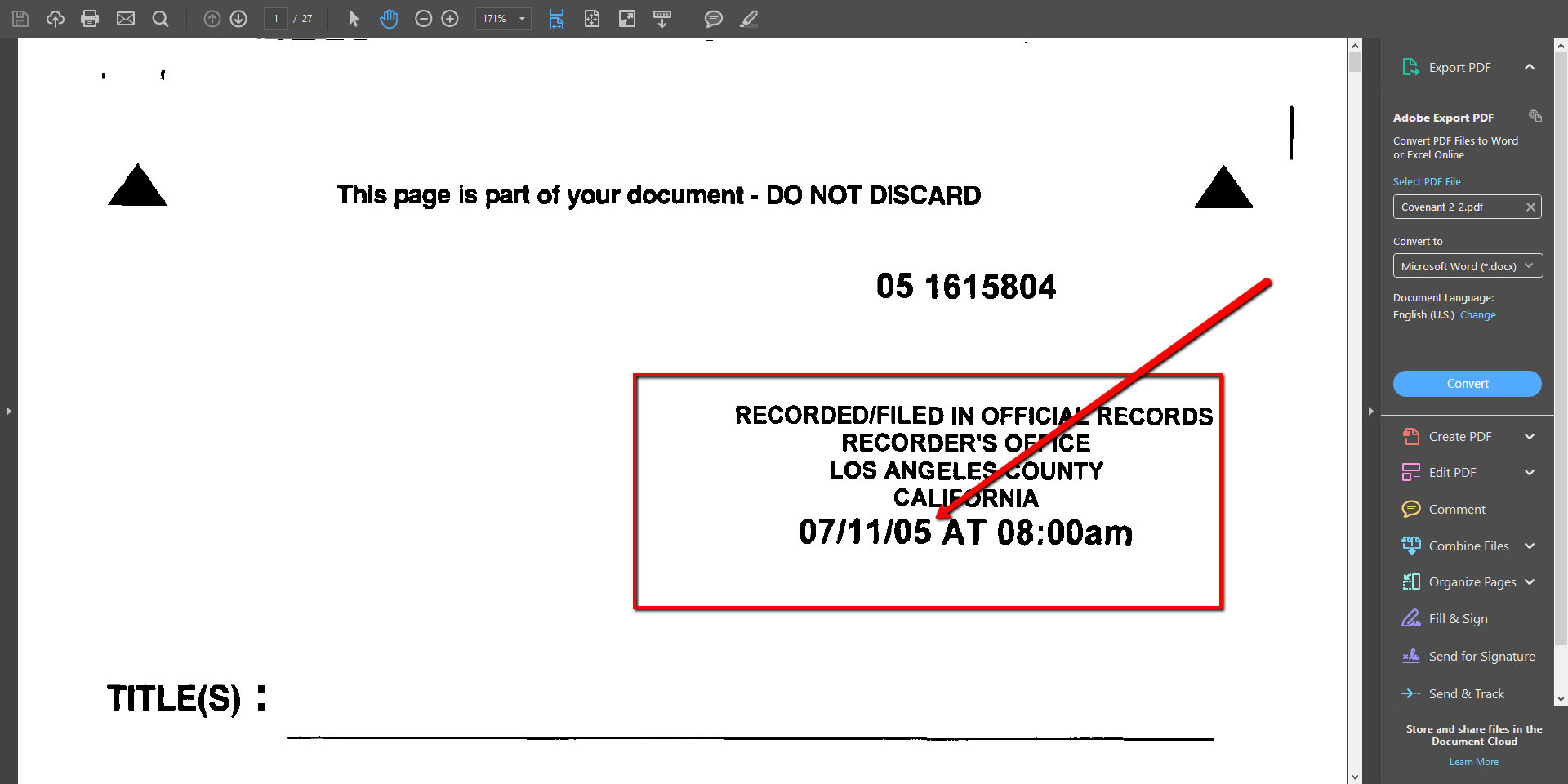Click the Save file icon
The width and height of the screenshot is (1568, 784).
pos(20,19)
